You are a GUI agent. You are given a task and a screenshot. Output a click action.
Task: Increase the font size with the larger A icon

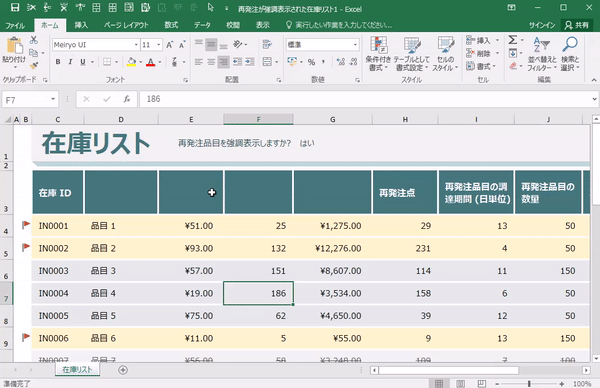170,45
